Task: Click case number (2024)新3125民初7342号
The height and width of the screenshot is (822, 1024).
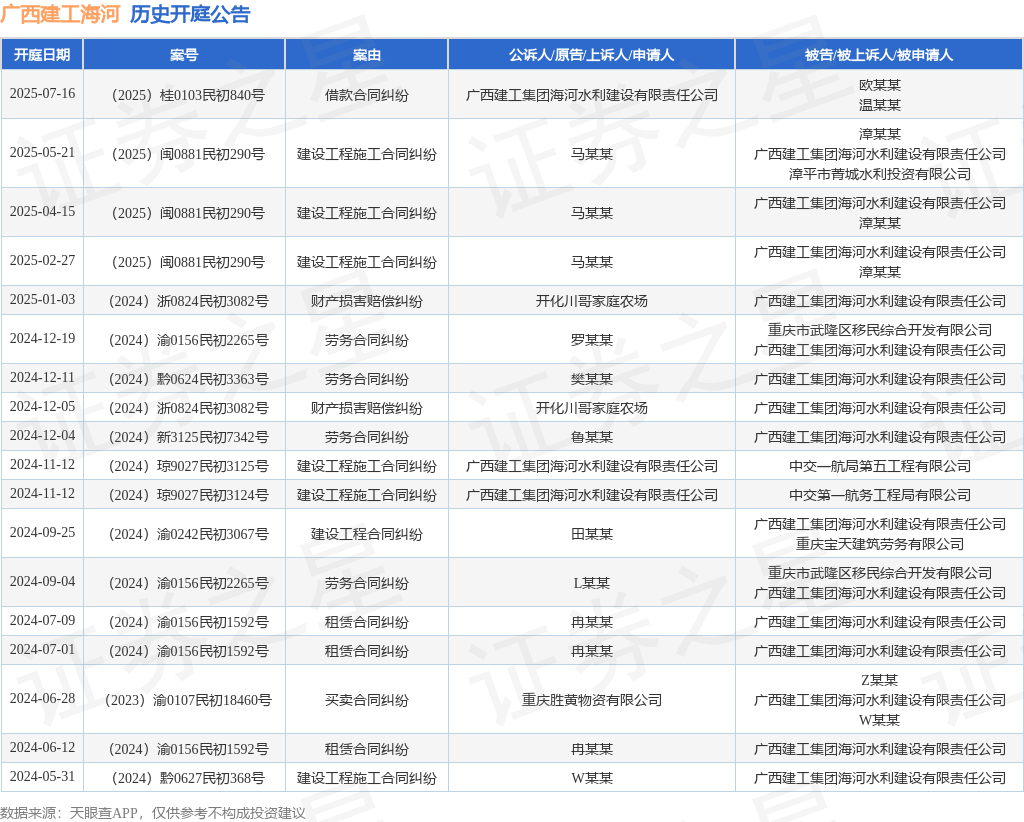Action: click(x=188, y=437)
